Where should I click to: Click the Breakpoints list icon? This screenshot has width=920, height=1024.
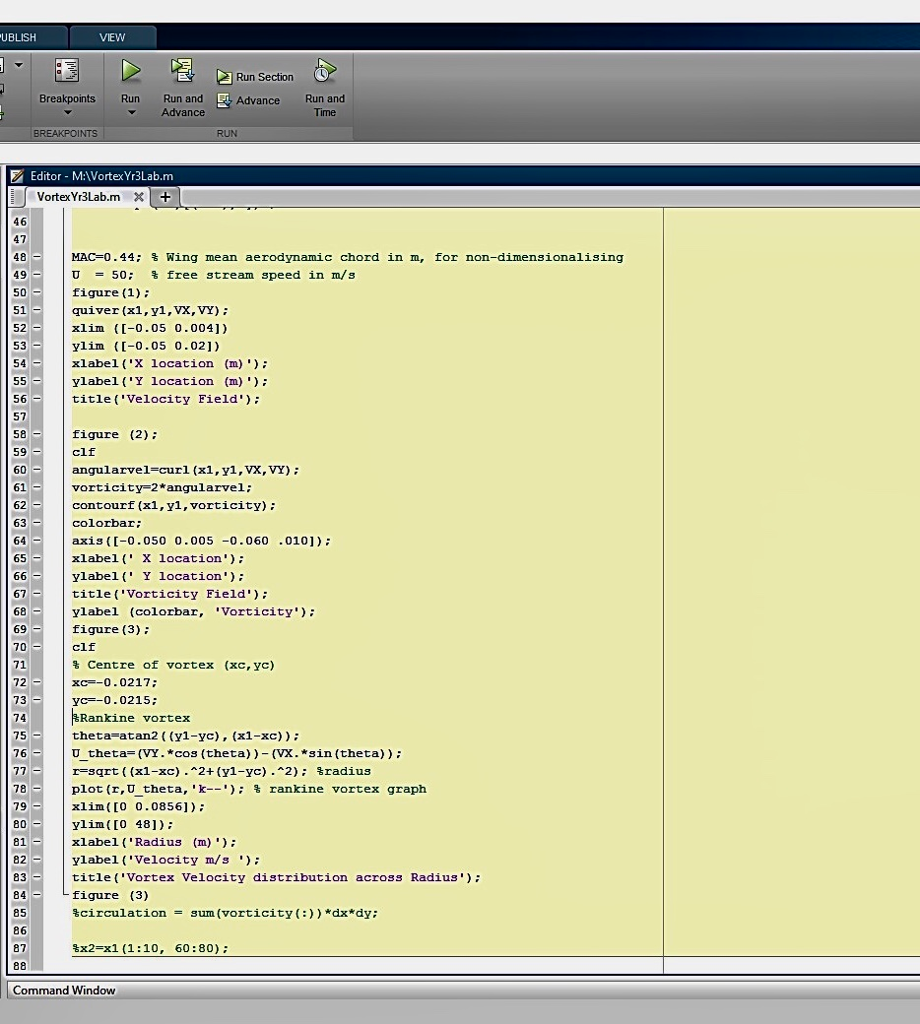coord(67,71)
